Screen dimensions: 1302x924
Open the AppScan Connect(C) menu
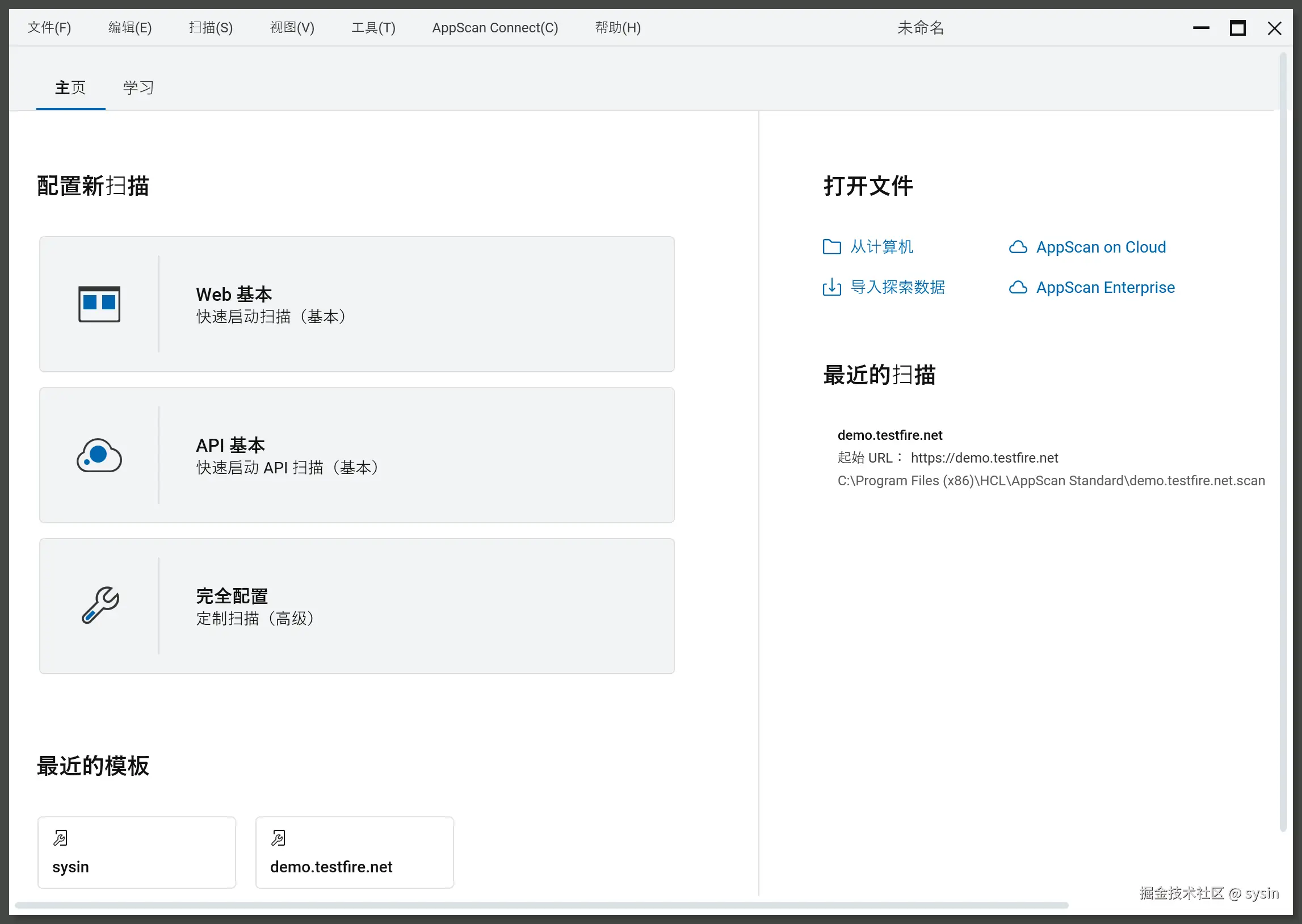click(x=495, y=27)
